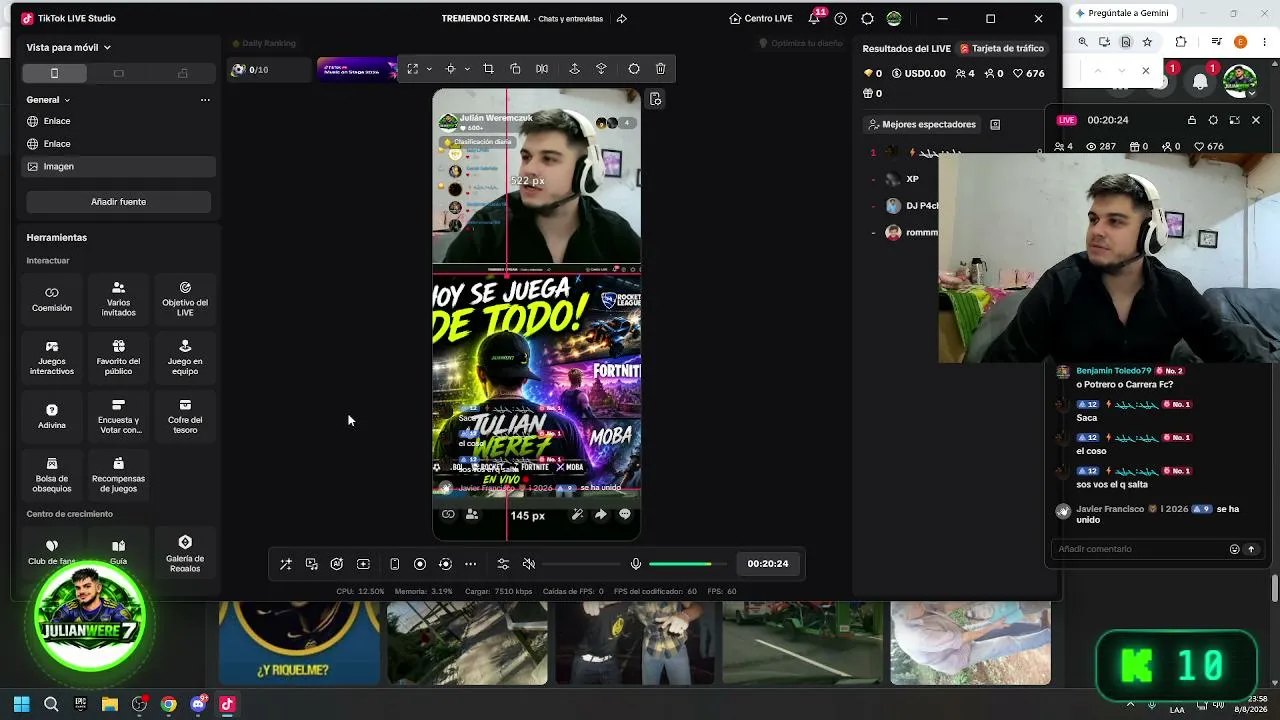The height and width of the screenshot is (720, 1280).
Task: Select the Mejores espectadores tab
Action: 921,125
